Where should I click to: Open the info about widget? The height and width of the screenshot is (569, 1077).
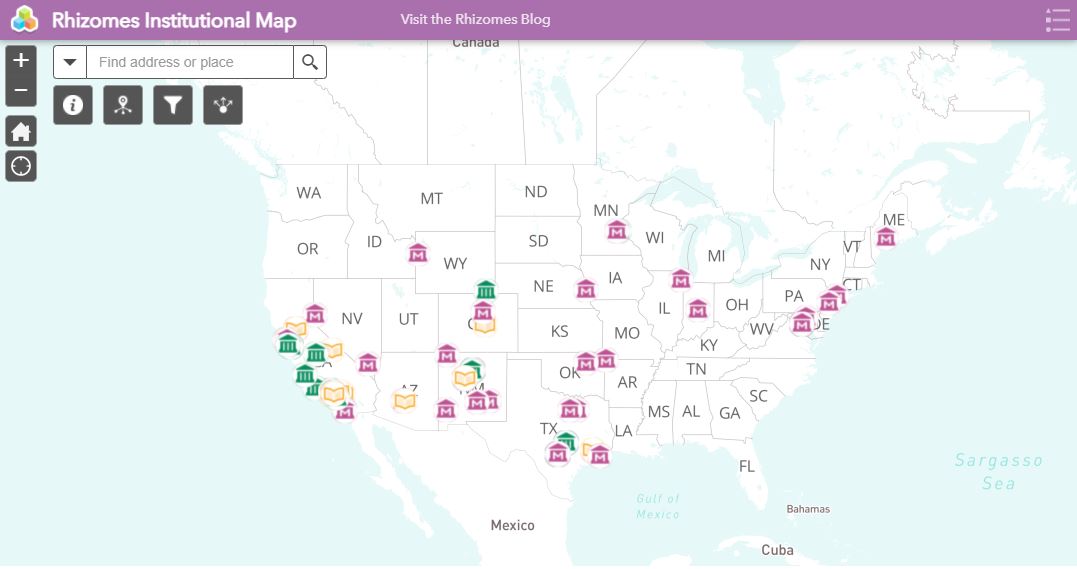[73, 104]
